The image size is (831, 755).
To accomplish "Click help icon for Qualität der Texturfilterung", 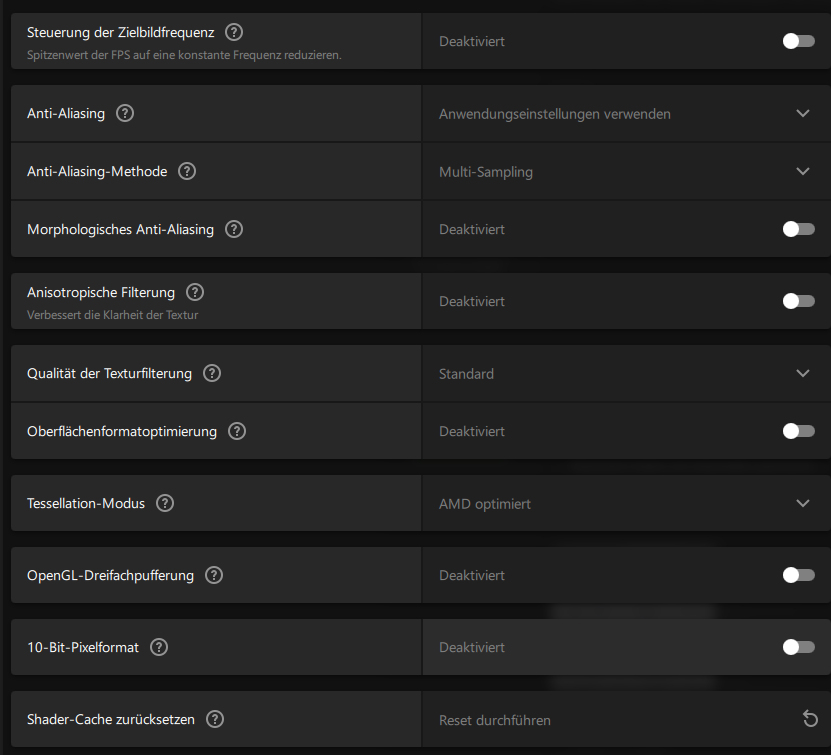I will pyautogui.click(x=212, y=373).
